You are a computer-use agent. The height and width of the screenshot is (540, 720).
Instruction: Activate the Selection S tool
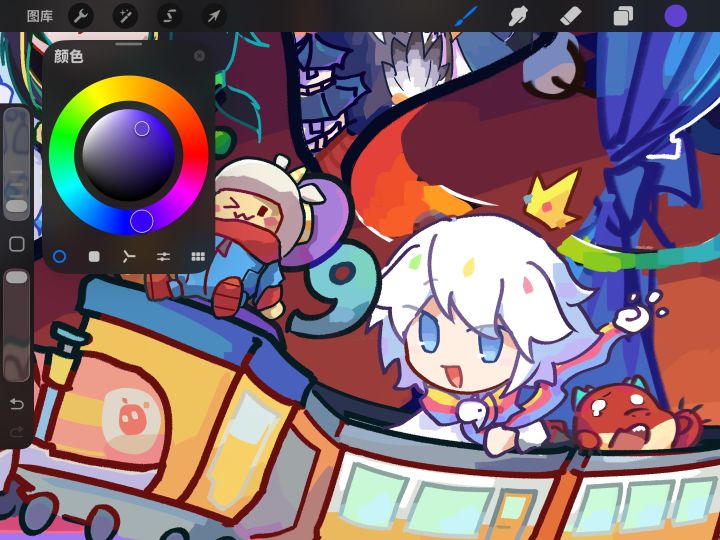pos(169,17)
